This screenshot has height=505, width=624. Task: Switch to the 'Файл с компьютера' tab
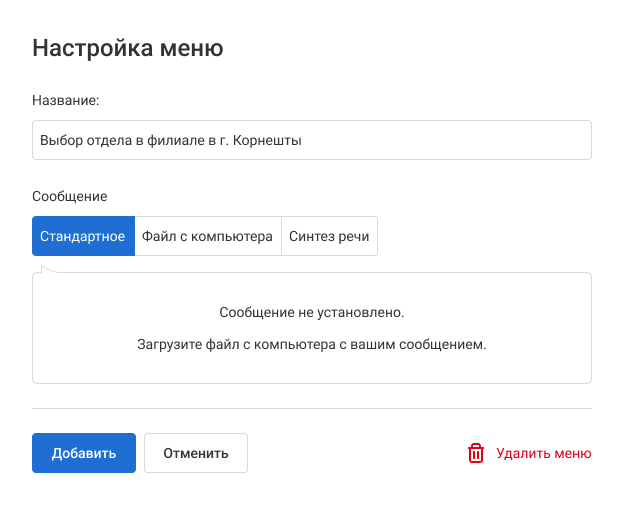coord(207,237)
